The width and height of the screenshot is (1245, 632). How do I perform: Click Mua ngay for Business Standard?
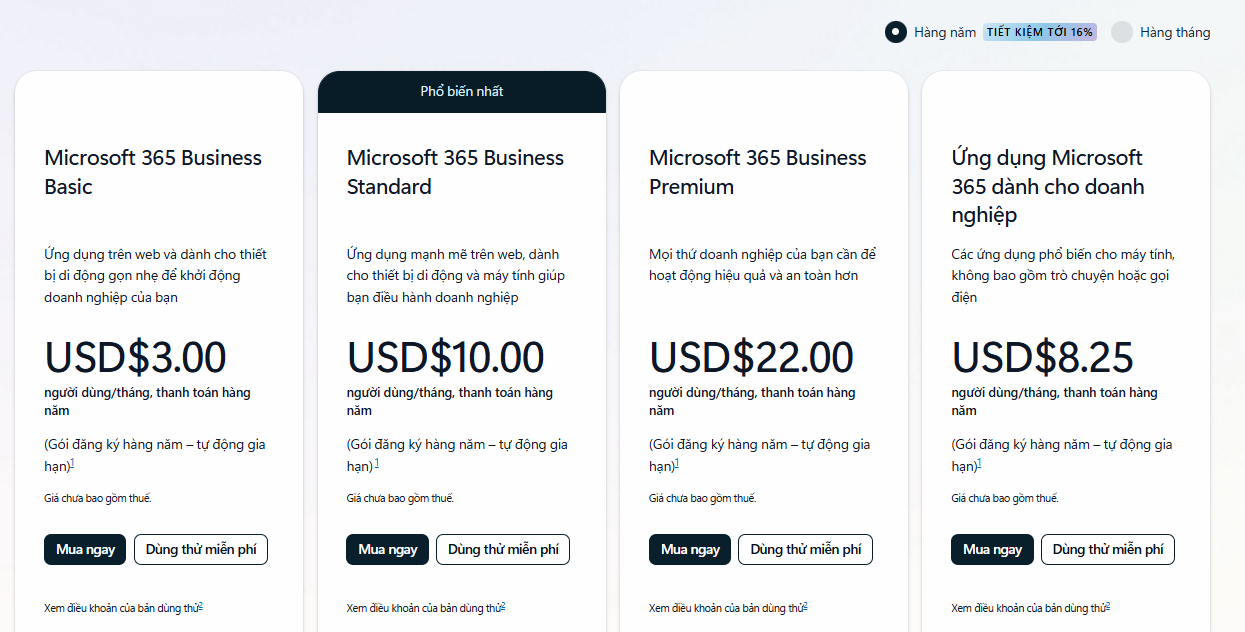coord(387,549)
